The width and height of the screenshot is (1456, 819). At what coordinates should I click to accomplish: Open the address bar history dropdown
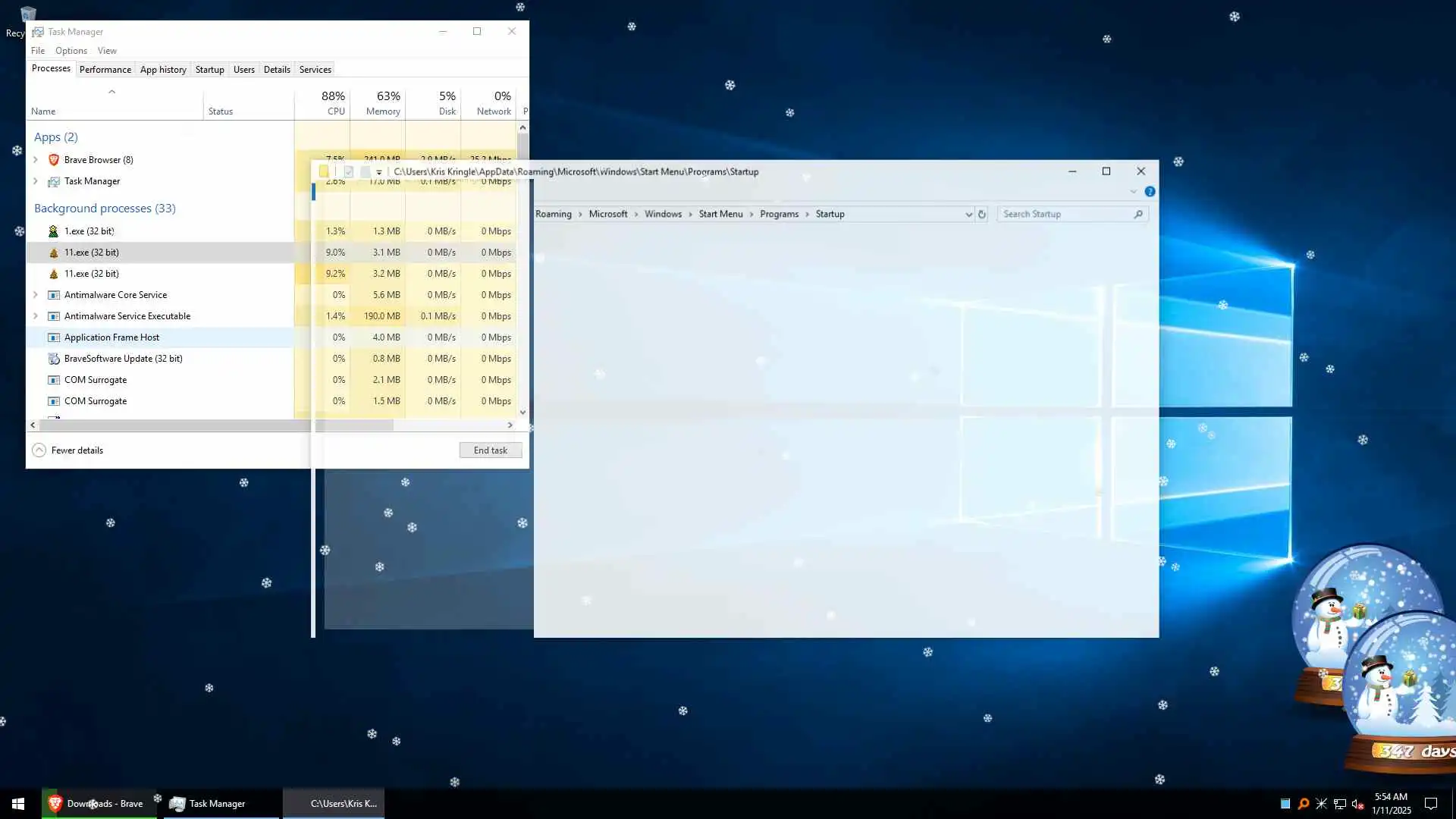968,215
